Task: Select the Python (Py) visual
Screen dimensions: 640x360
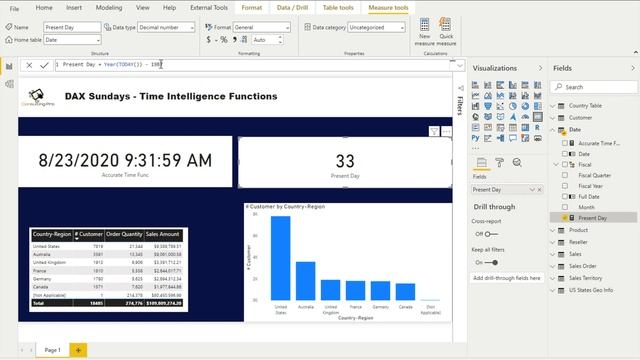Action: (x=476, y=138)
